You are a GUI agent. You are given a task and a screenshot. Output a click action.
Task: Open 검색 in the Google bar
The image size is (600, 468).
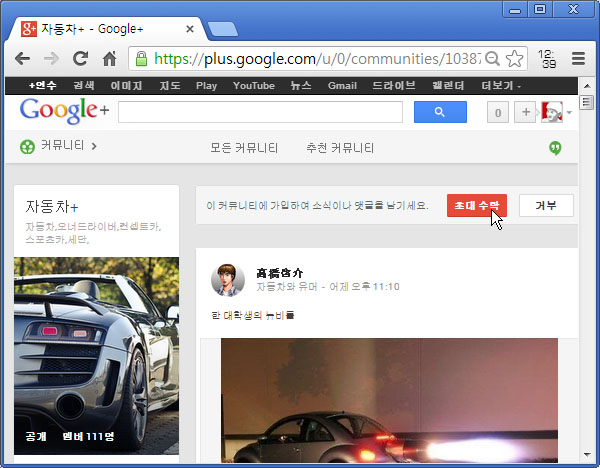tap(84, 86)
